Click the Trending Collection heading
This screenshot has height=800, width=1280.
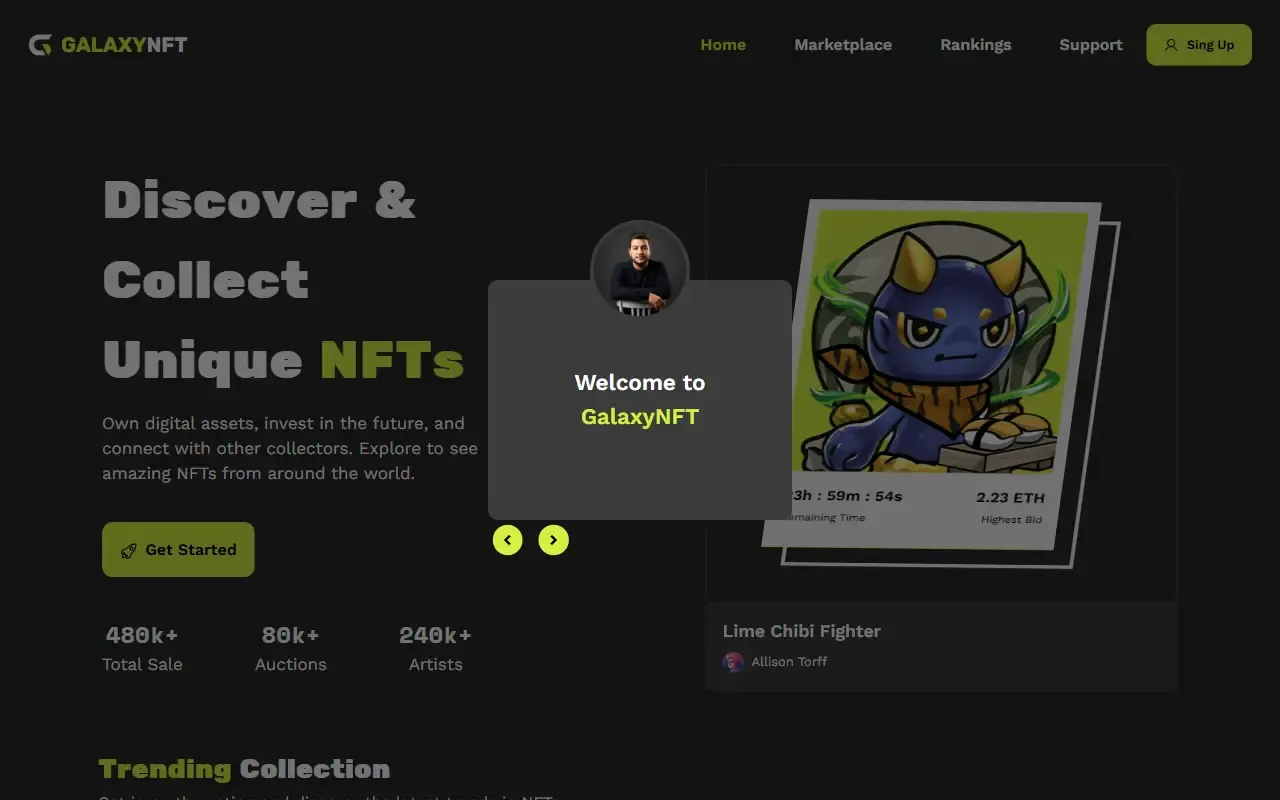[244, 769]
